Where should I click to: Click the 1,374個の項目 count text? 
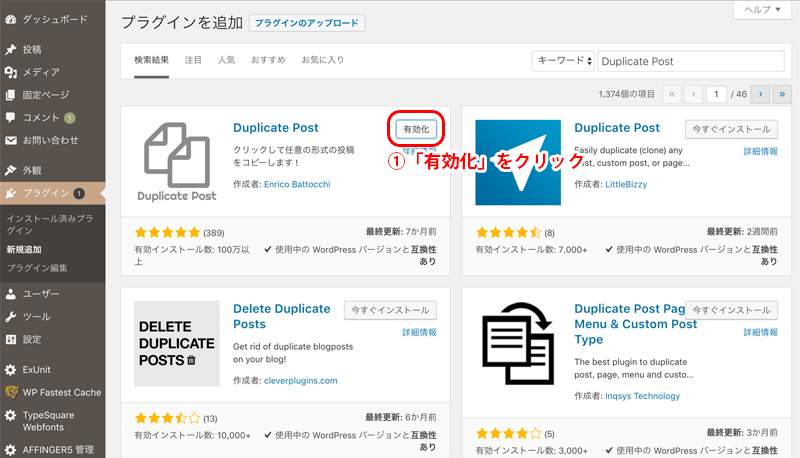pyautogui.click(x=627, y=94)
